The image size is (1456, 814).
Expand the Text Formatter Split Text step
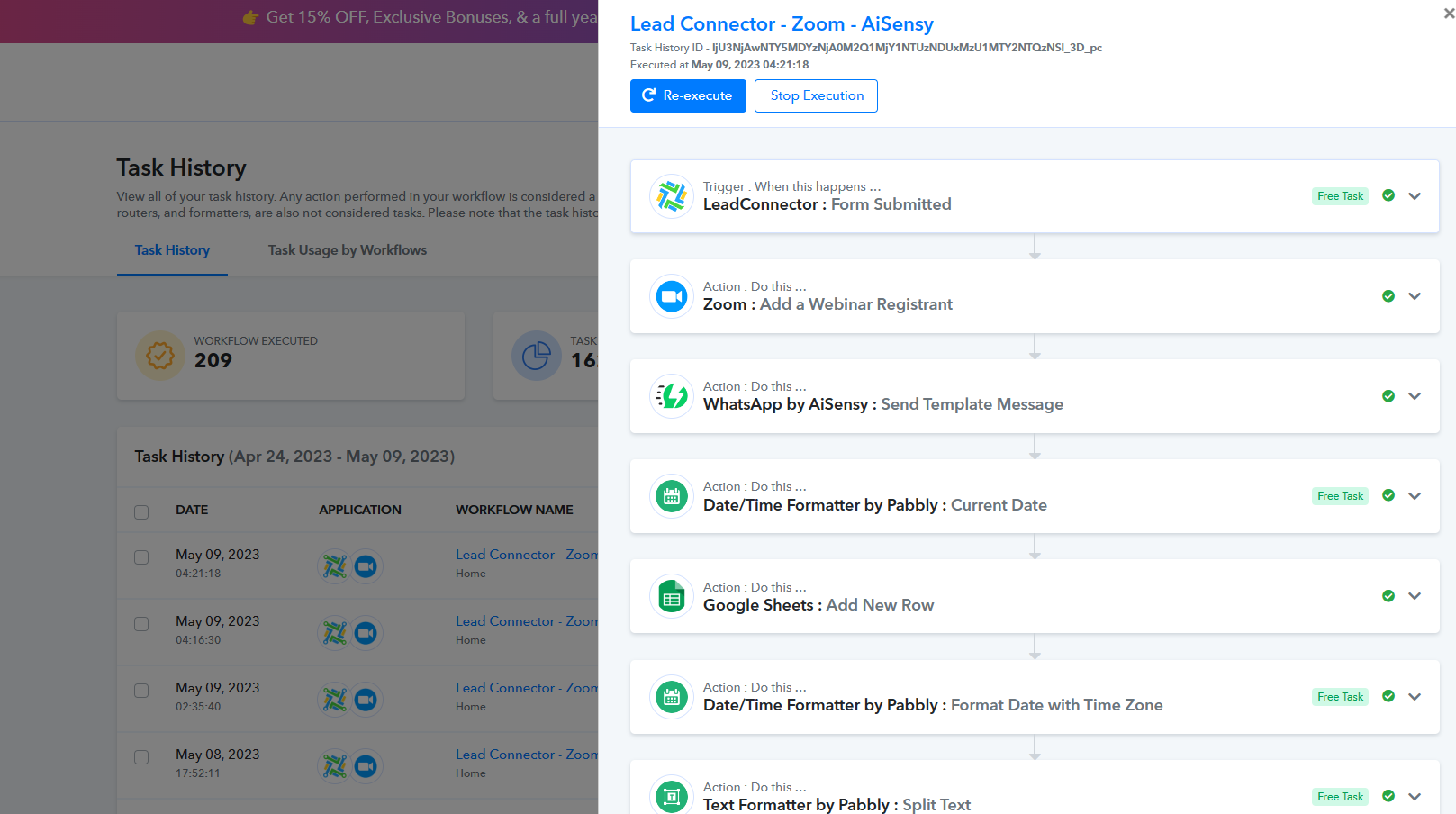(1415, 797)
